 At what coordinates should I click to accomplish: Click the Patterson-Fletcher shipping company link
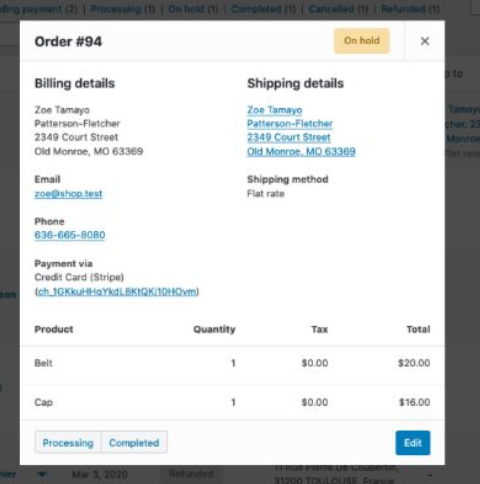pyautogui.click(x=290, y=124)
